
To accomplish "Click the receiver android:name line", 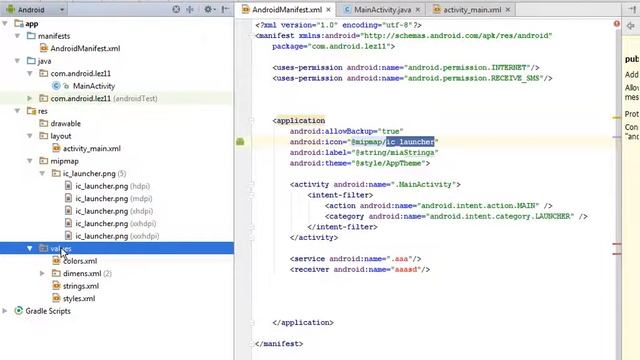I will (360, 269).
